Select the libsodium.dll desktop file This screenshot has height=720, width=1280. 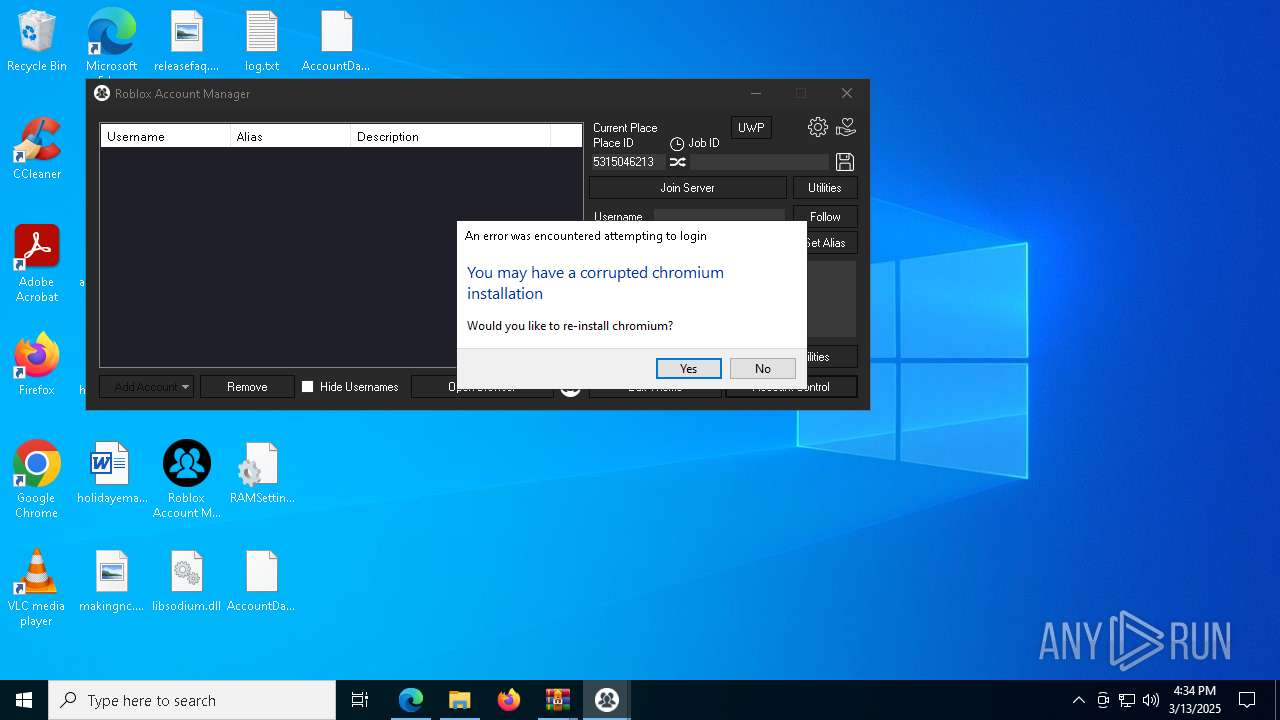(x=186, y=581)
